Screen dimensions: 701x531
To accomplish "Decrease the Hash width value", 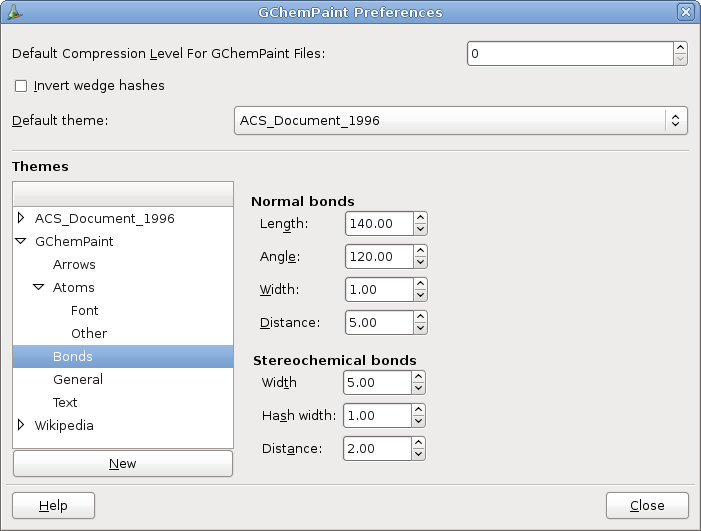I will click(x=418, y=421).
